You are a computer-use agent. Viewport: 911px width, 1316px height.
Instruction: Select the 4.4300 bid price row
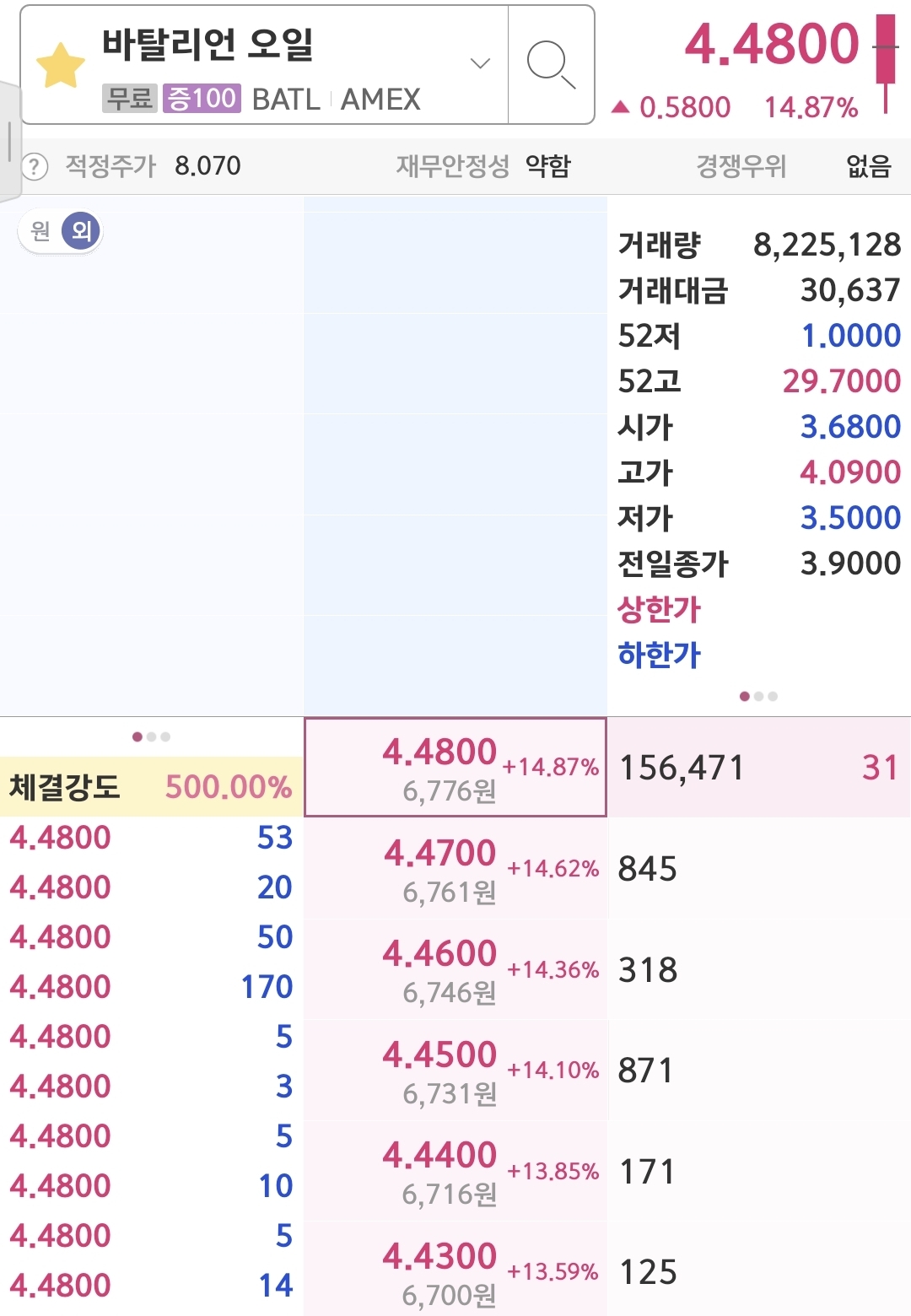click(455, 1271)
